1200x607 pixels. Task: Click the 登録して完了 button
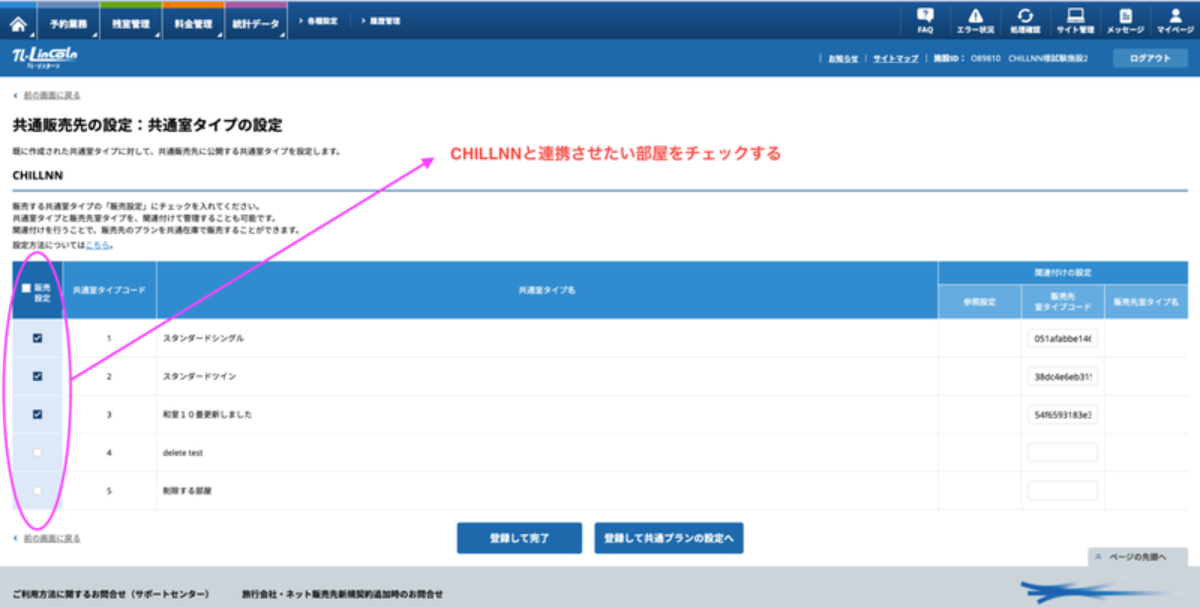[x=519, y=538]
